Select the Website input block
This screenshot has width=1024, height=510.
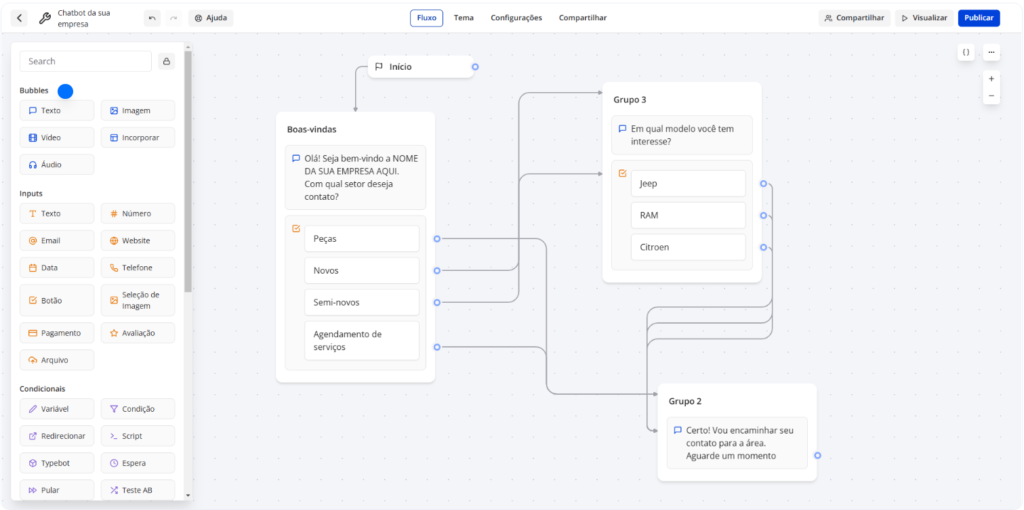(x=138, y=240)
